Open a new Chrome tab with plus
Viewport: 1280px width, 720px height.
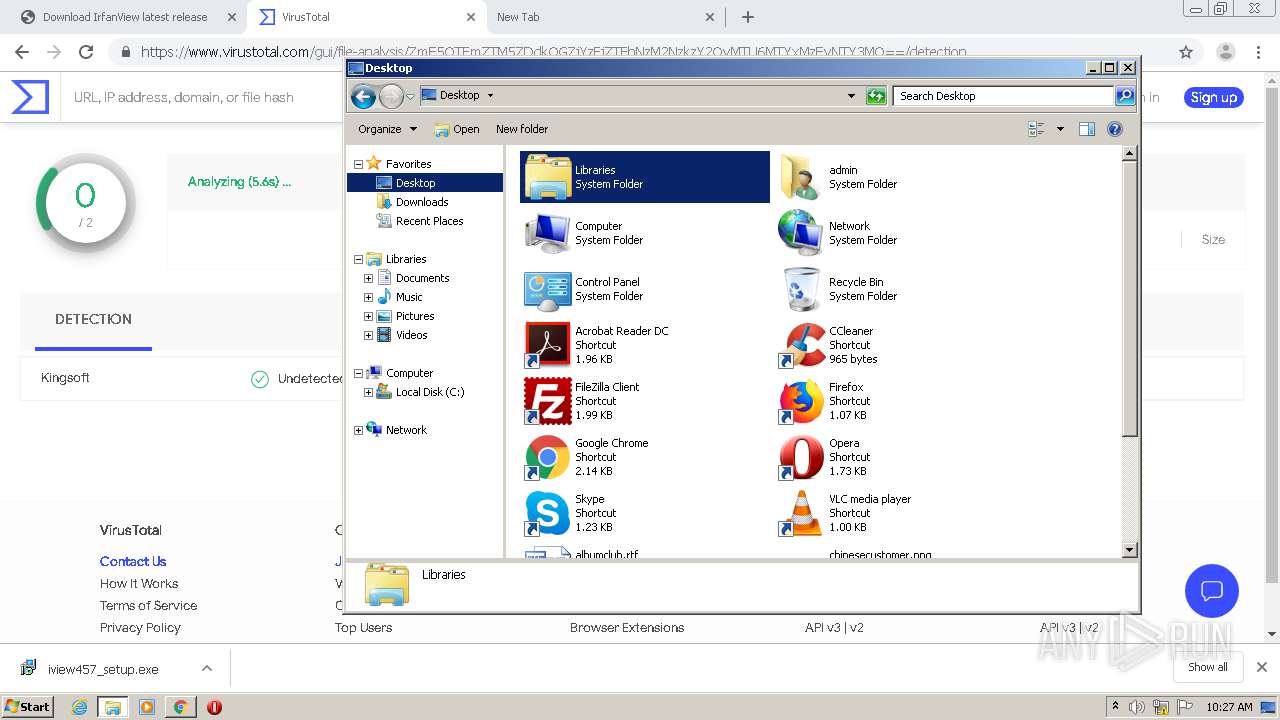748,17
